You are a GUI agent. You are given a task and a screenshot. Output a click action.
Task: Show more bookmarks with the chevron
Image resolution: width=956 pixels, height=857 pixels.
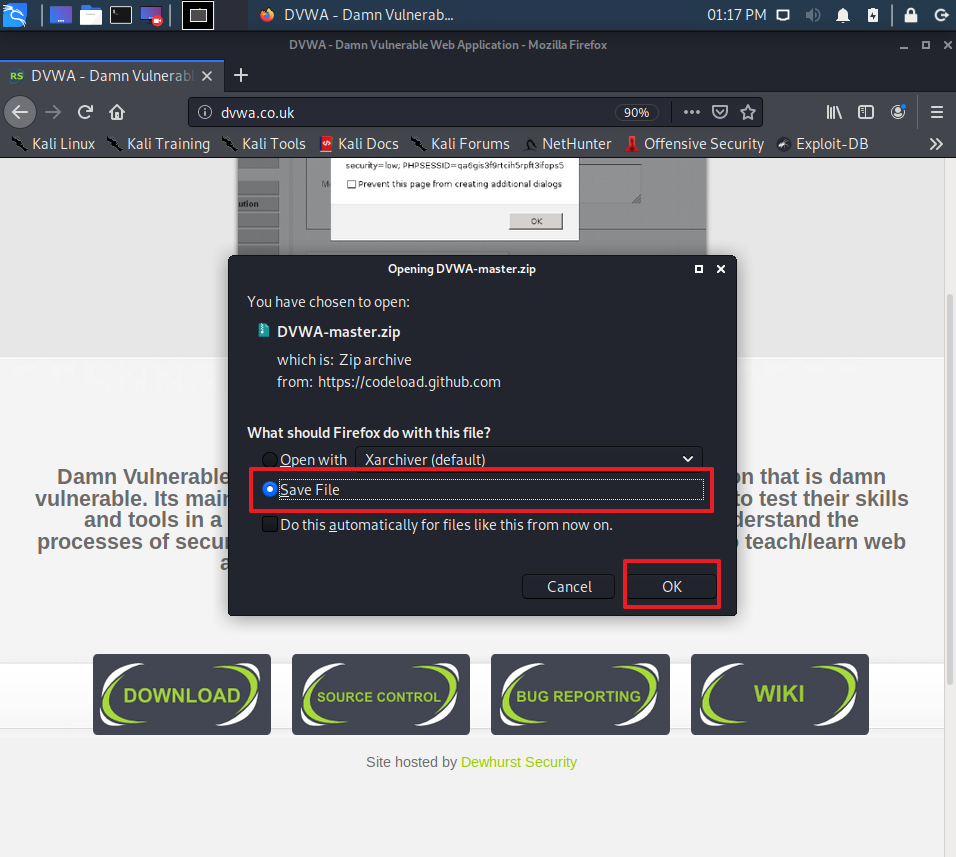936,144
